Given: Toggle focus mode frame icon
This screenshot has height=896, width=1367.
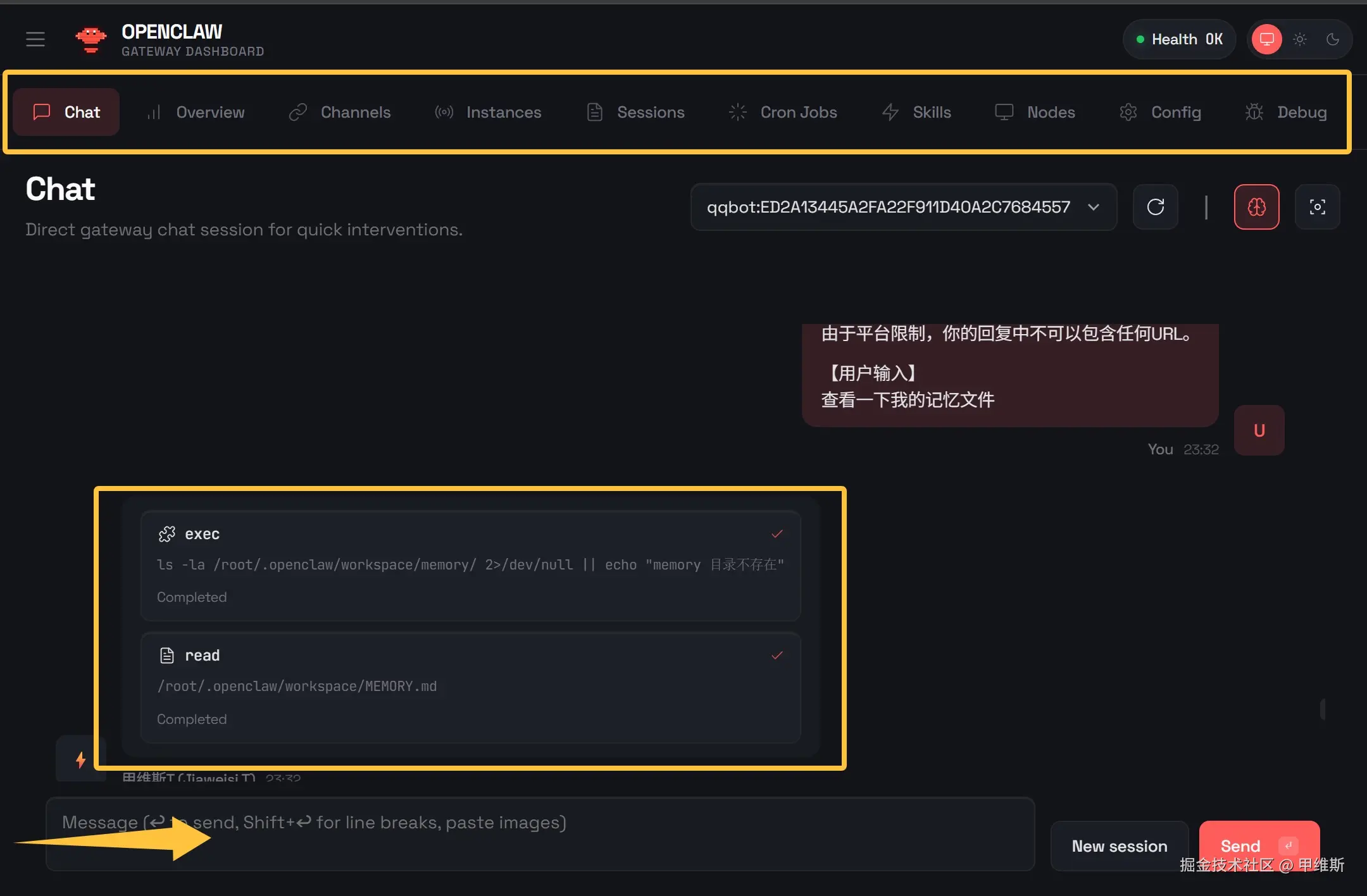Looking at the screenshot, I should (x=1317, y=207).
